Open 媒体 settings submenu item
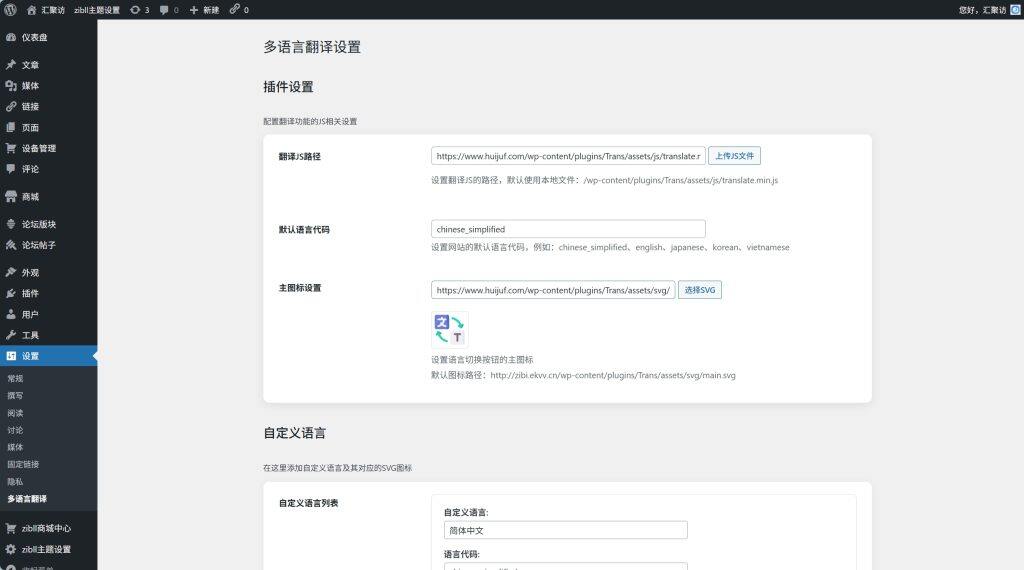The height and width of the screenshot is (570, 1024). [x=15, y=447]
